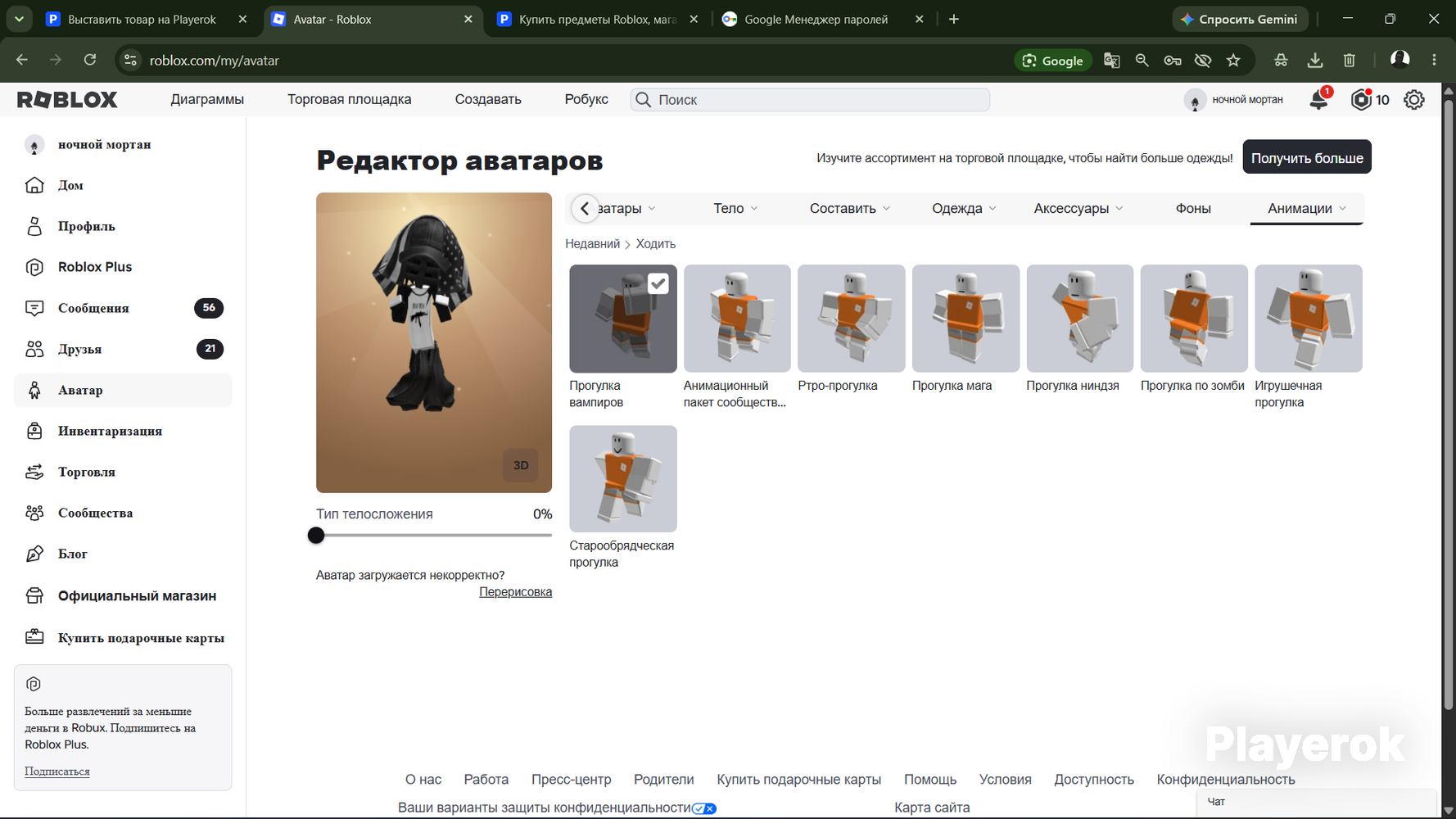Open Робукс in top navigation
The width and height of the screenshot is (1456, 819).
click(x=586, y=99)
